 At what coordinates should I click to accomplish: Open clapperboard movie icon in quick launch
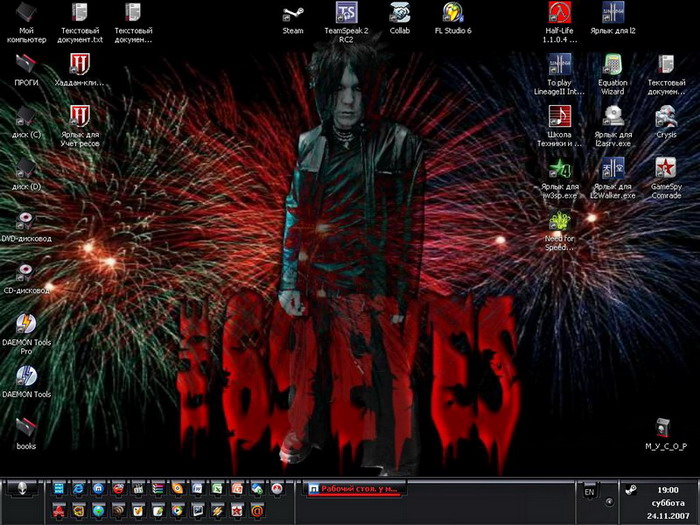tap(138, 489)
